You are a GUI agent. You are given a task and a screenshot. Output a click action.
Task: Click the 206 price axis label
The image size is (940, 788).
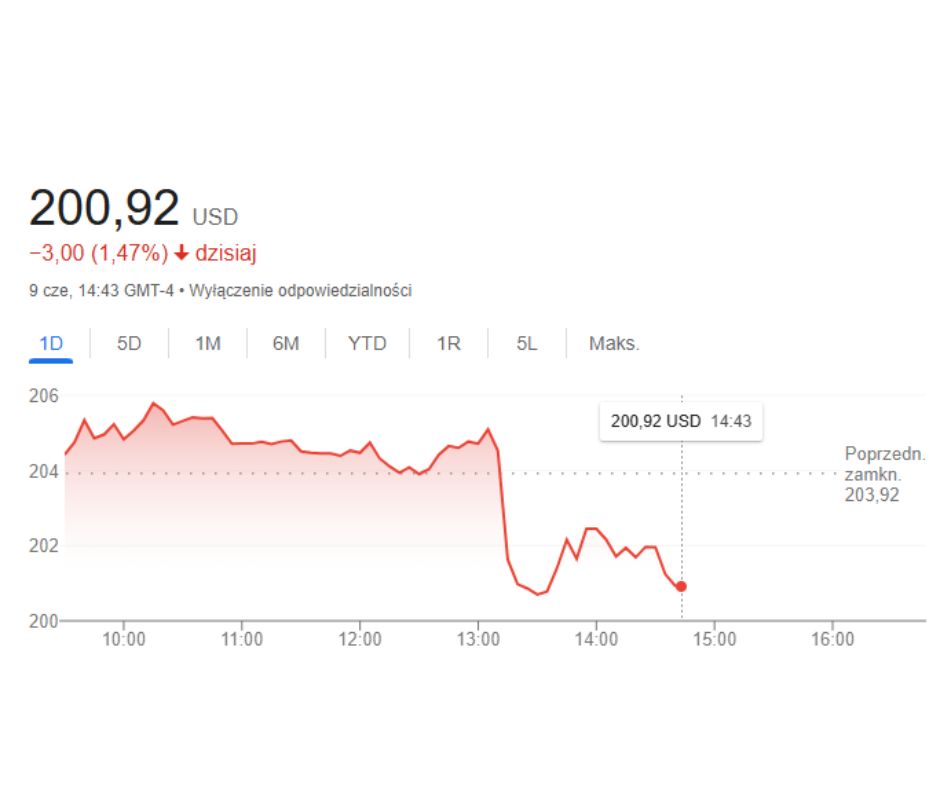click(44, 396)
